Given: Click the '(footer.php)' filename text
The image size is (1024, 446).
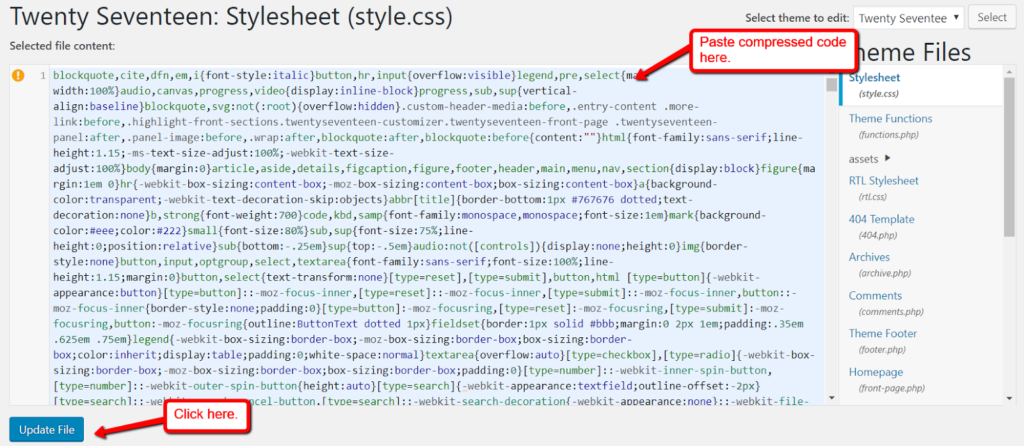Looking at the screenshot, I should point(882,349).
